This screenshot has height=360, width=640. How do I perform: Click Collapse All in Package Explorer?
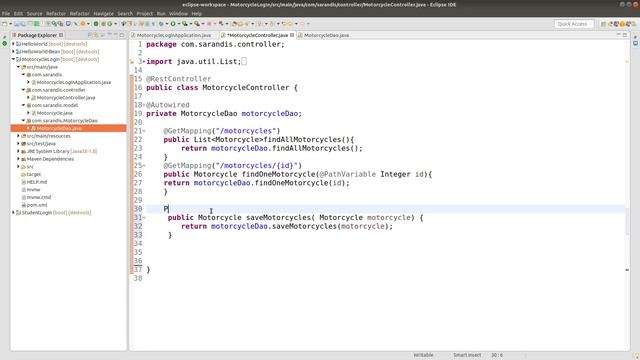coord(90,35)
